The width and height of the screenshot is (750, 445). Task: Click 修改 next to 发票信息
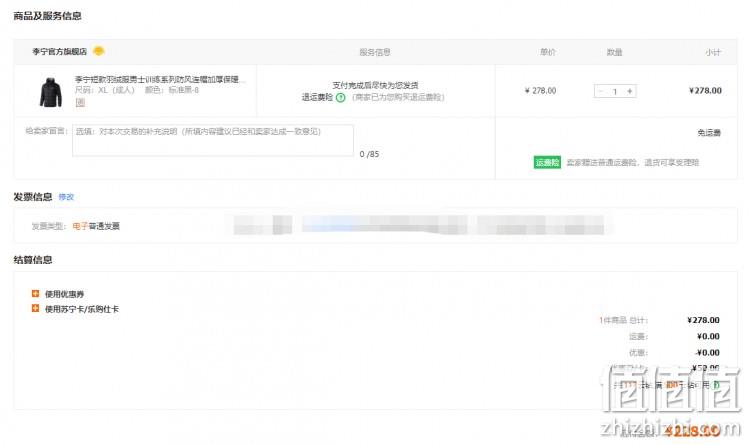click(66, 197)
